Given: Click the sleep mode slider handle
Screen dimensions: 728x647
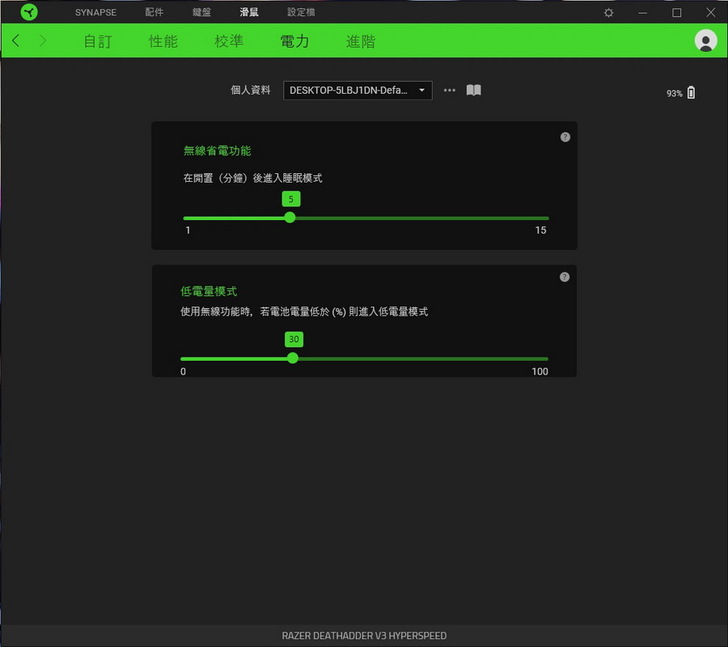Looking at the screenshot, I should (290, 217).
